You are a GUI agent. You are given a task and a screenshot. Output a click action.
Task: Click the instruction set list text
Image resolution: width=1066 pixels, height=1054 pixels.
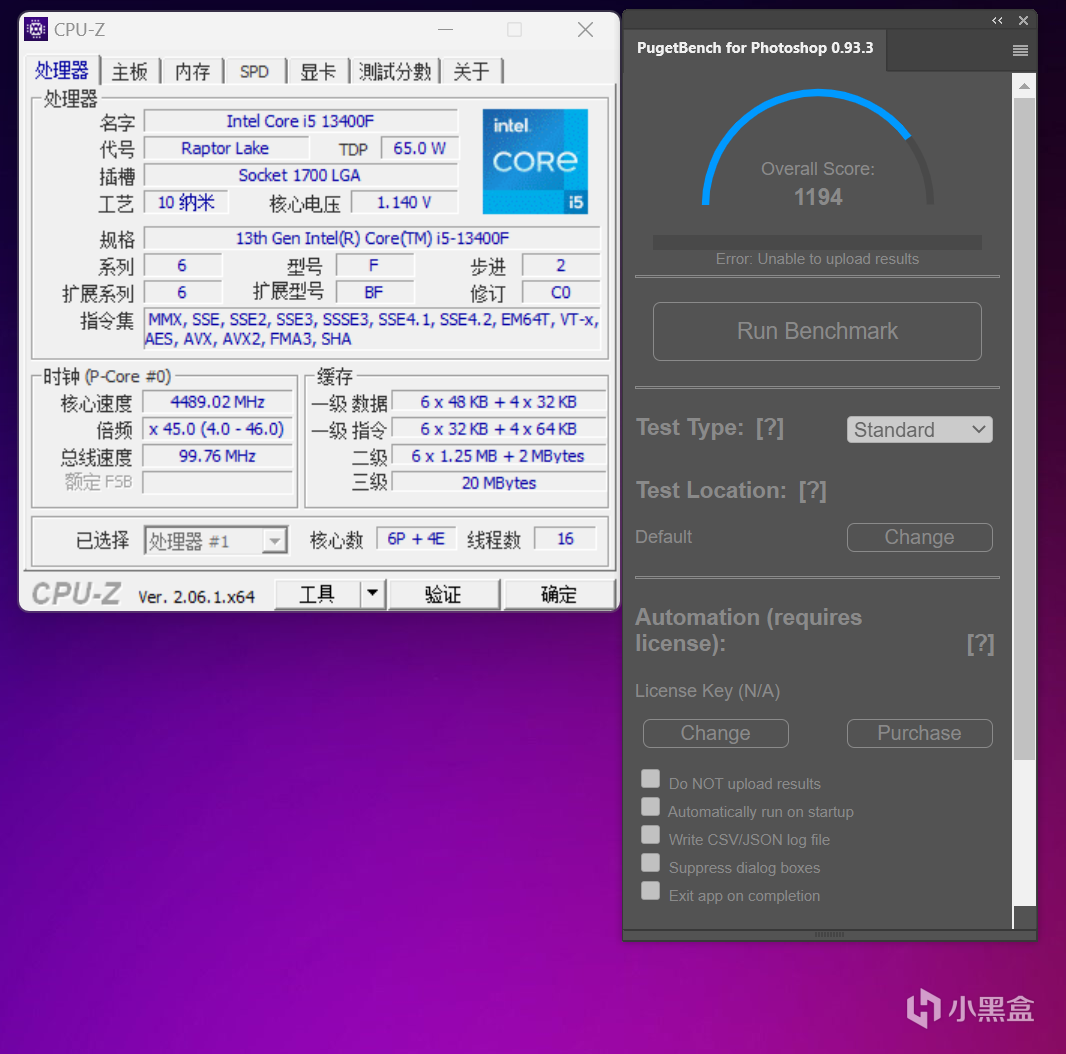372,329
